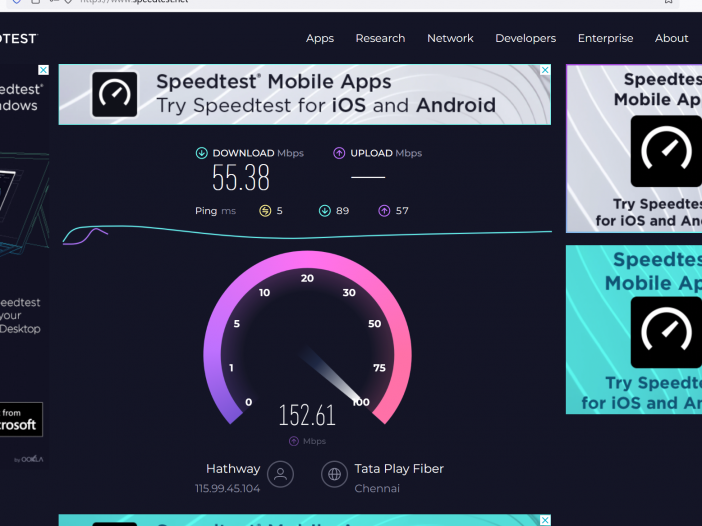Click the purple upload ping icon

click(x=384, y=211)
